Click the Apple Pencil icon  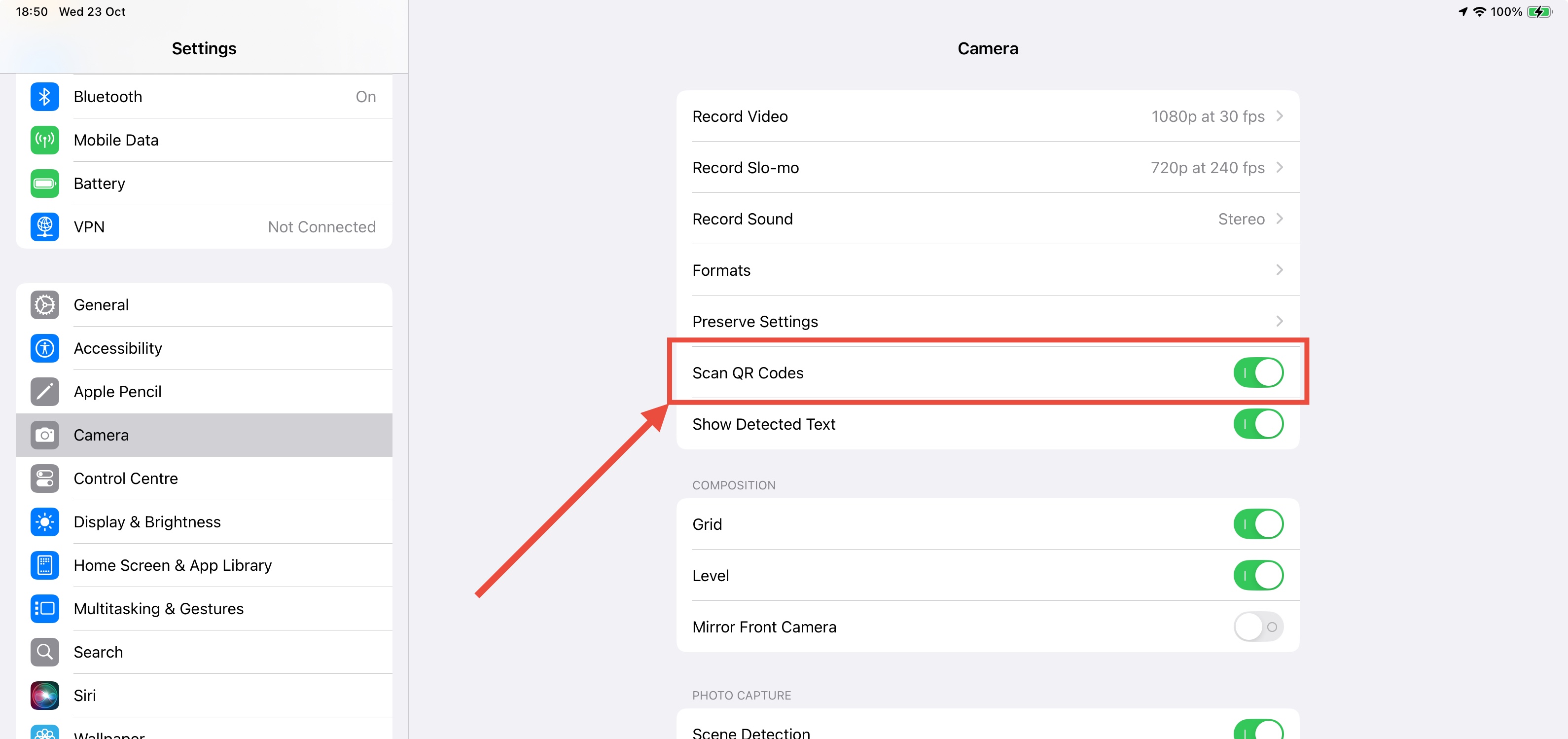(x=44, y=392)
